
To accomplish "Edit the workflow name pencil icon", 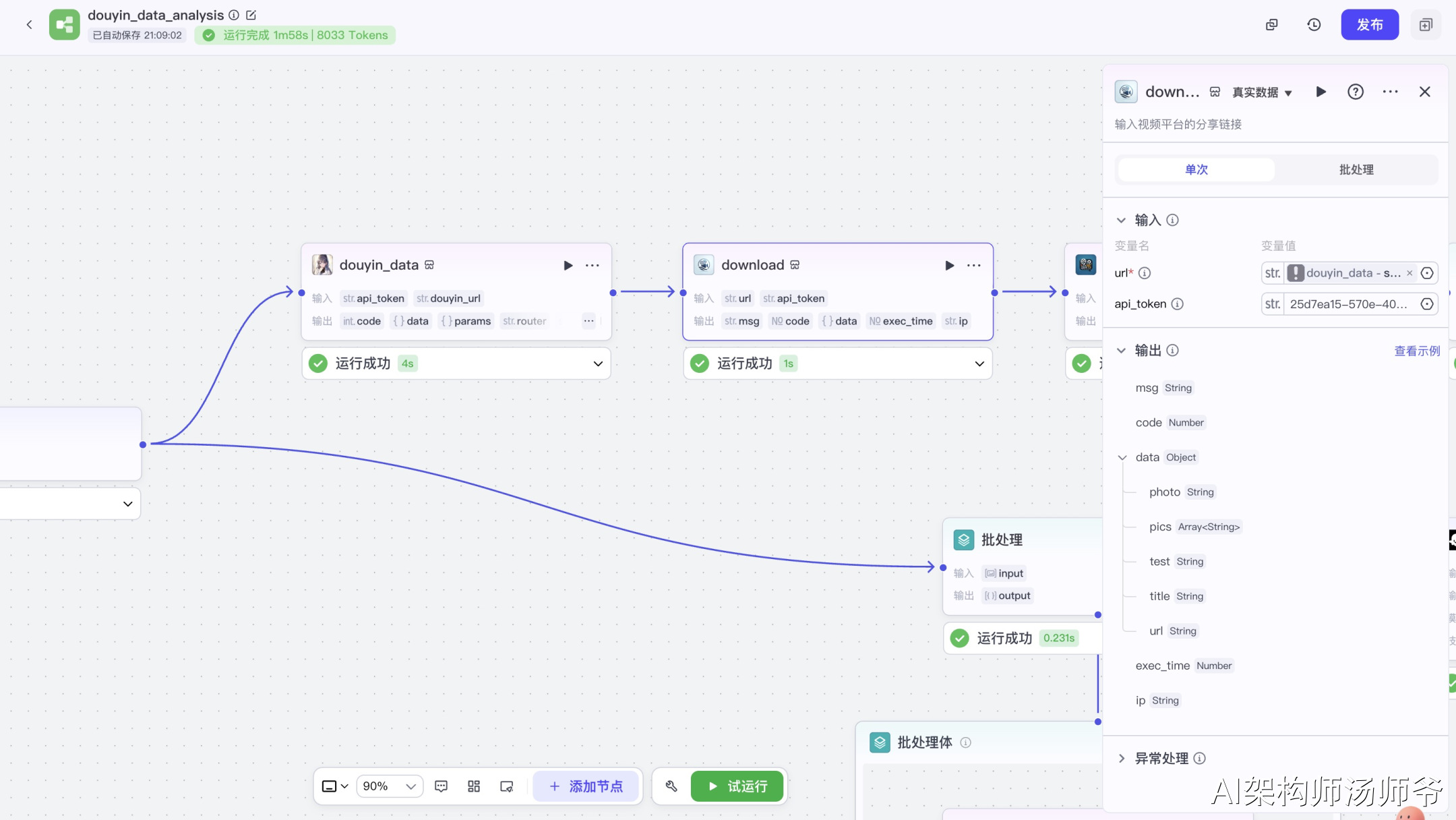I will coord(251,15).
